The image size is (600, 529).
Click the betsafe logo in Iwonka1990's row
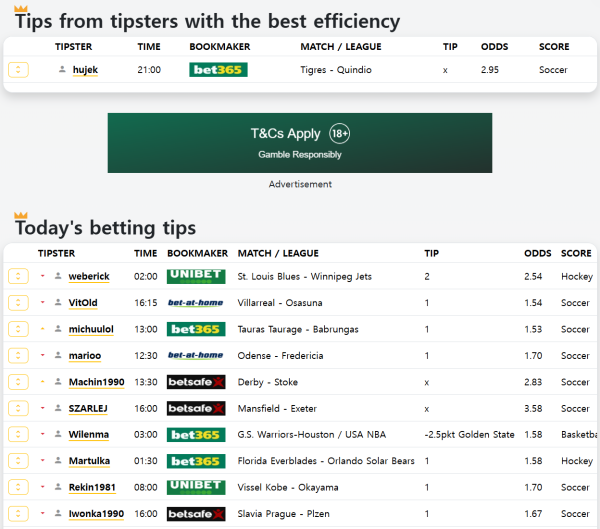195,514
